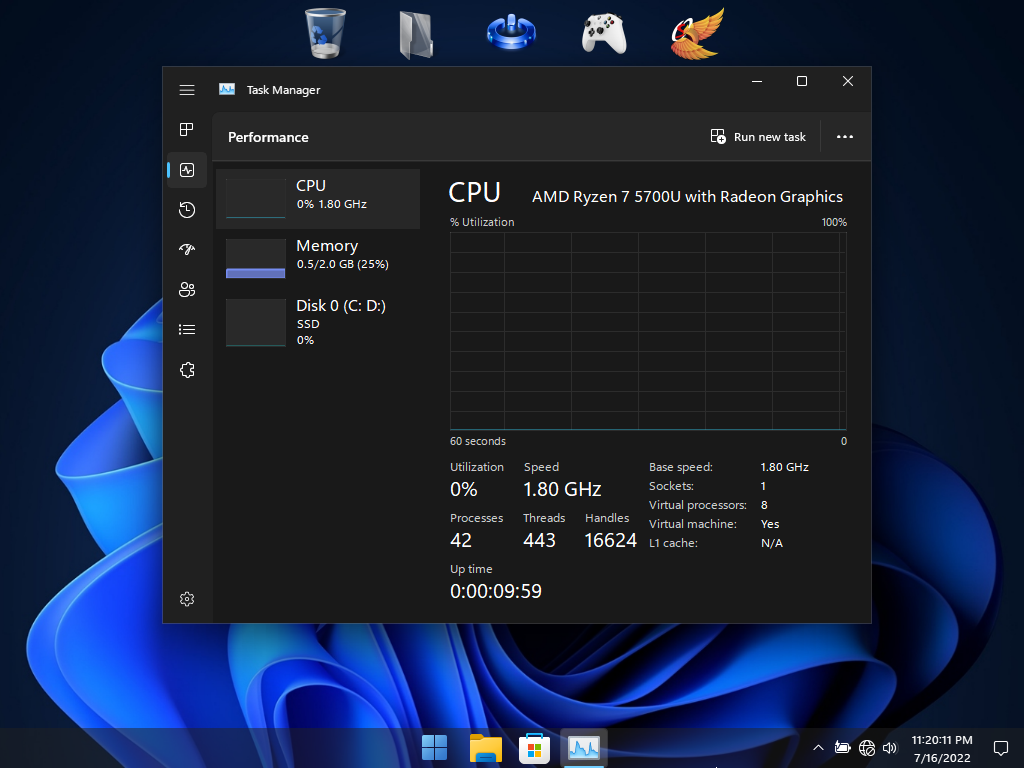Open the blue joystick desktop icon
The height and width of the screenshot is (768, 1024).
[x=511, y=33]
